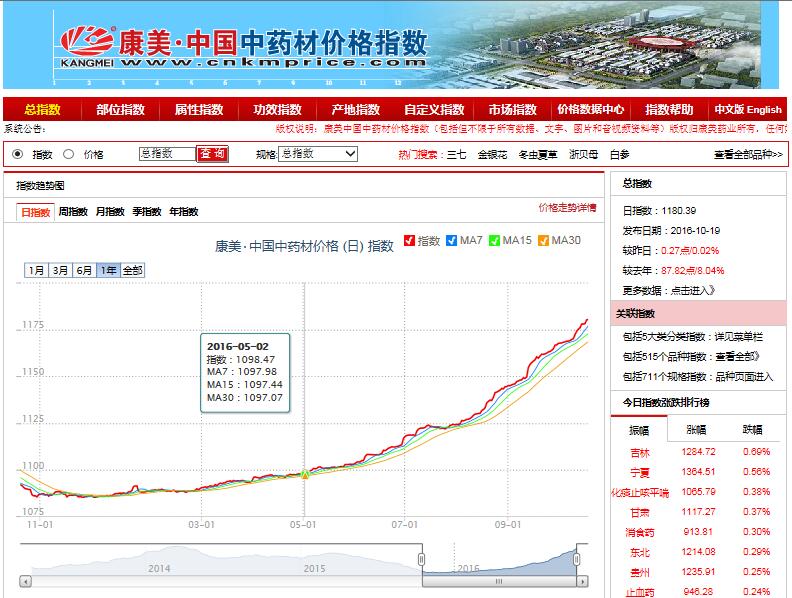This screenshot has width=792, height=598.
Task: Toggle the MA7 series checkbox
Action: [x=452, y=240]
